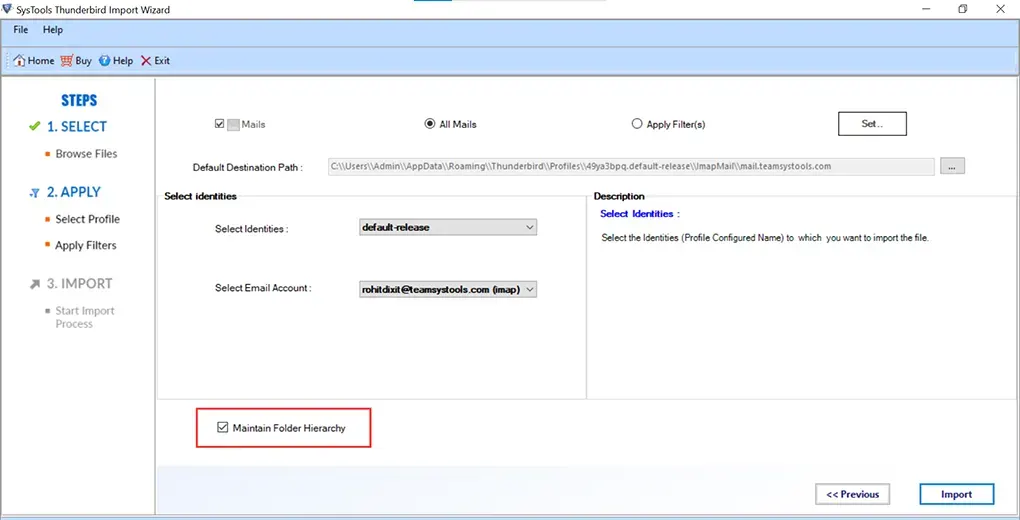
Task: Minimize the Thunderbird Import Wizard window
Action: tap(924, 8)
